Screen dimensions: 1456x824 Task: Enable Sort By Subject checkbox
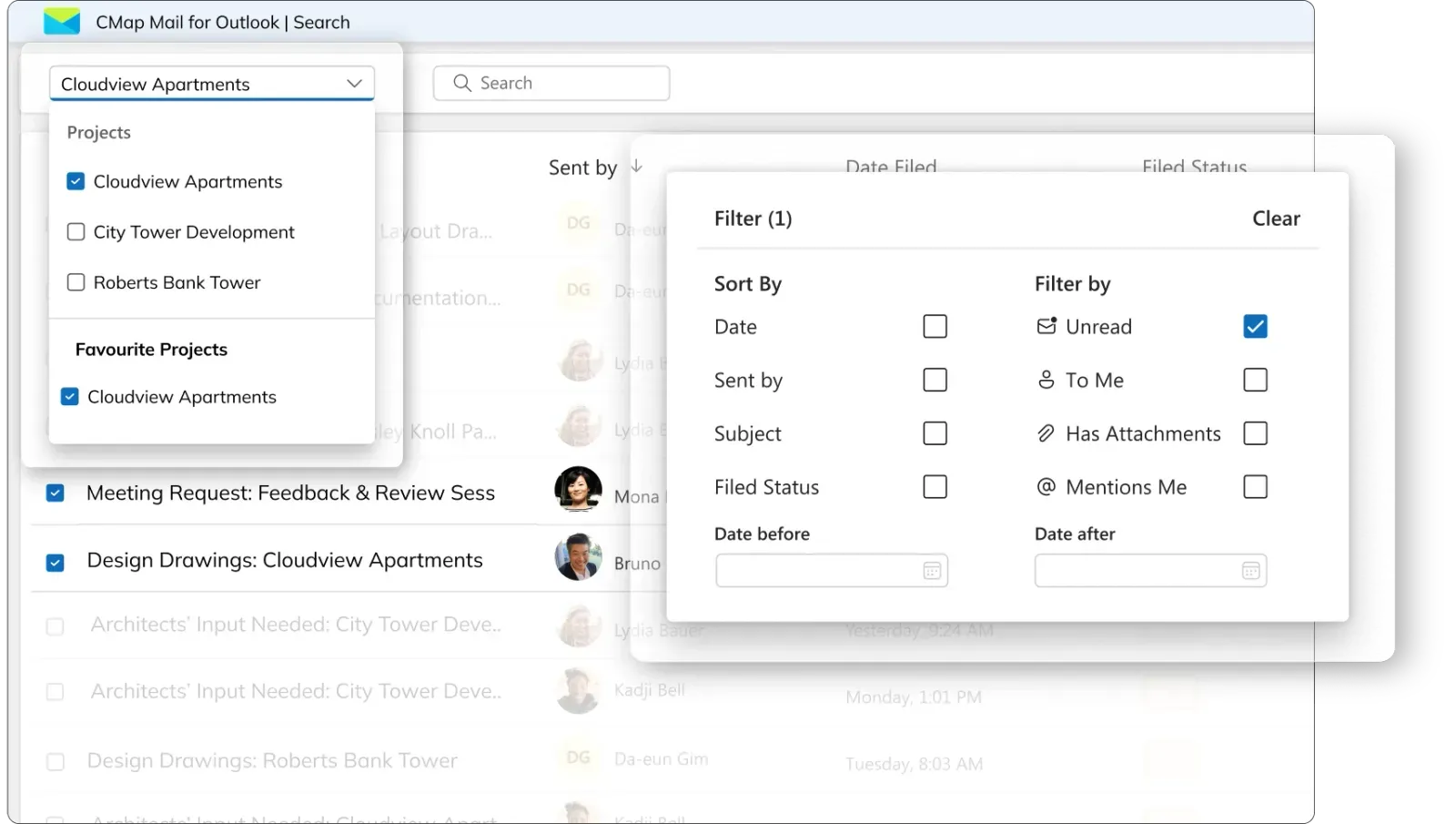[x=935, y=433]
